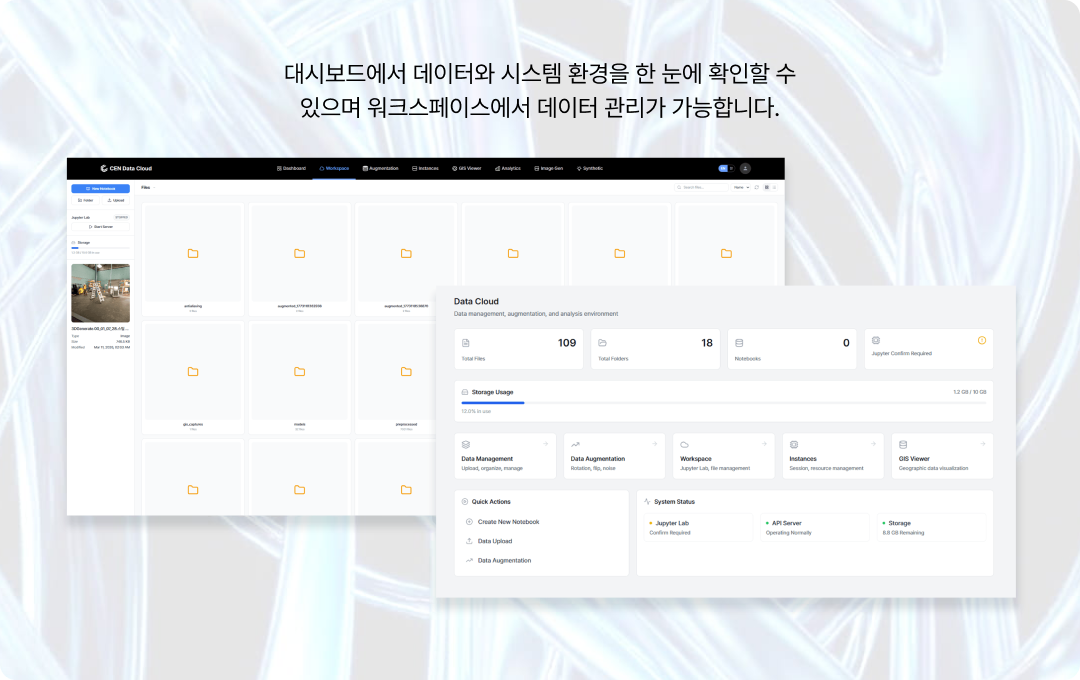
Task: Click the Start Server button
Action: coord(100,227)
